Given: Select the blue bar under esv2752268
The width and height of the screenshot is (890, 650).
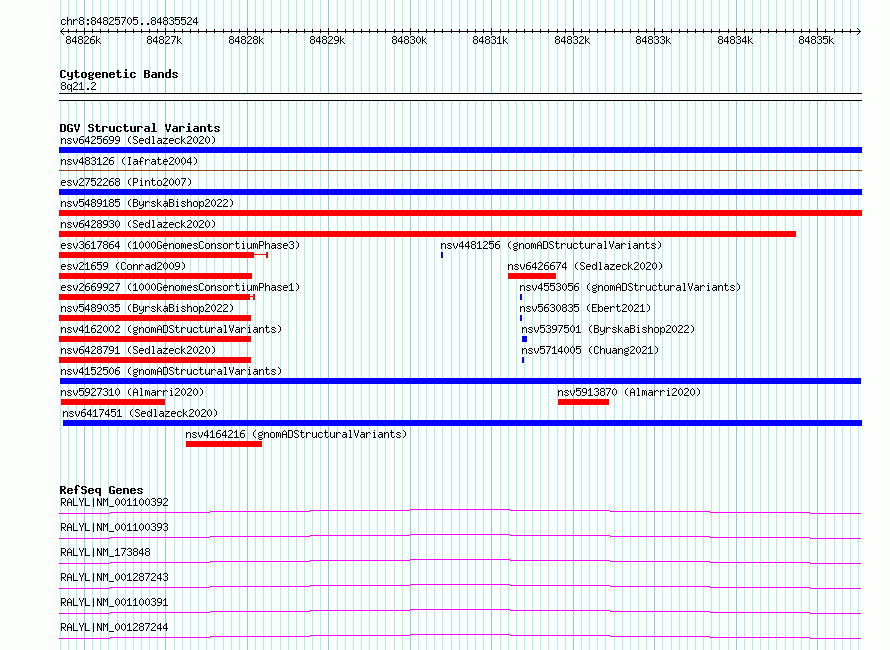Looking at the screenshot, I should click(x=460, y=192).
